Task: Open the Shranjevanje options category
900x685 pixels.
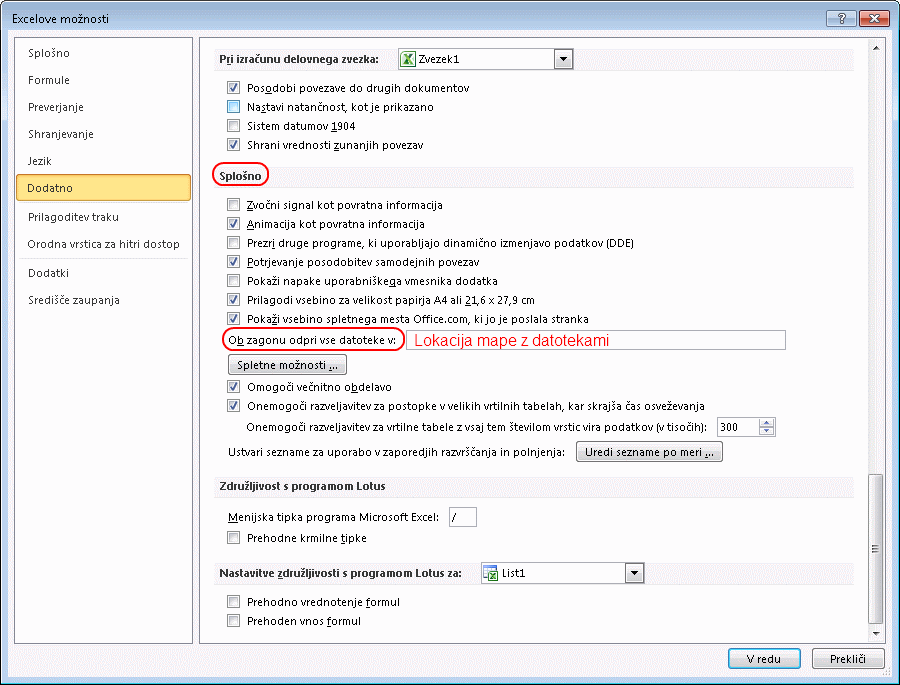Action: pos(60,134)
